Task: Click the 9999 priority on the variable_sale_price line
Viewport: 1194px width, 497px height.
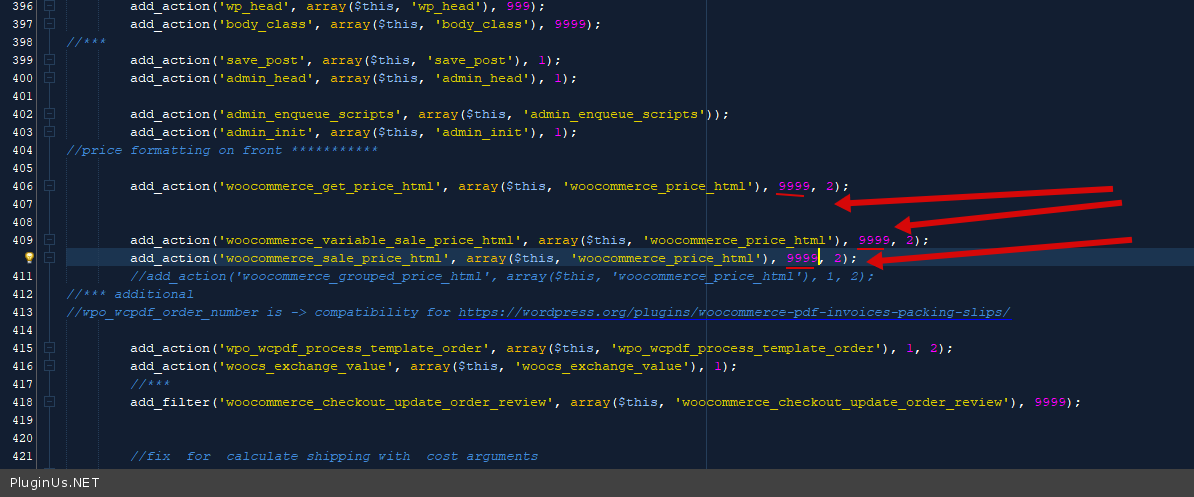Action: pyautogui.click(x=874, y=240)
